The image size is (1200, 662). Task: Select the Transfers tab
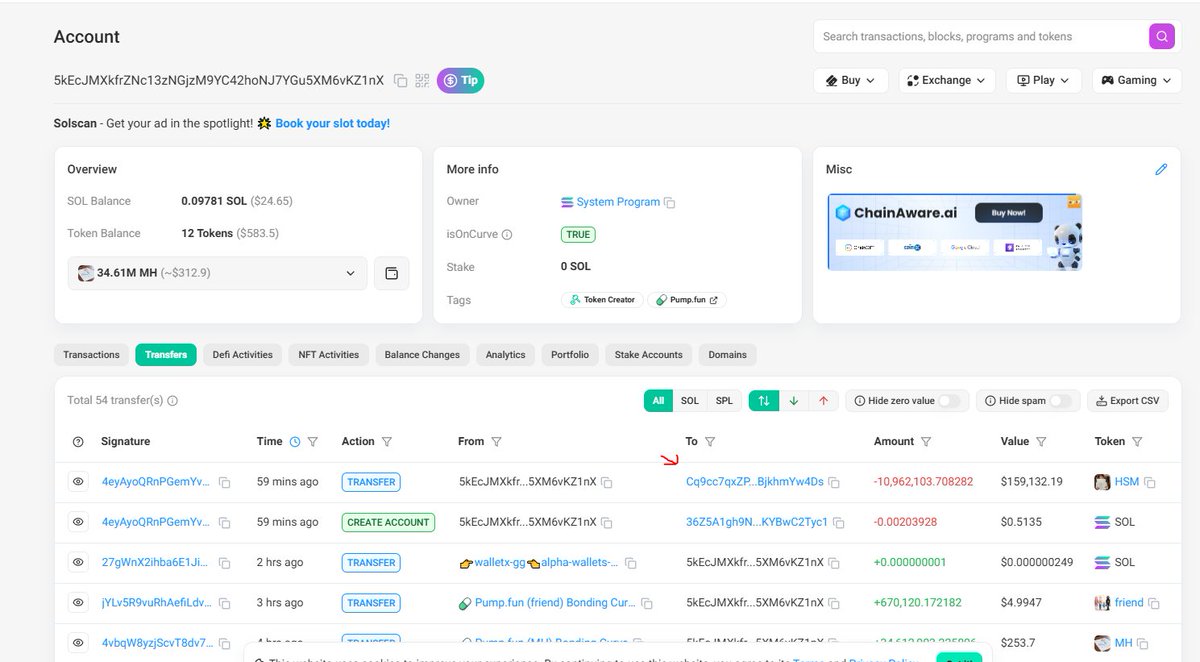(x=166, y=355)
